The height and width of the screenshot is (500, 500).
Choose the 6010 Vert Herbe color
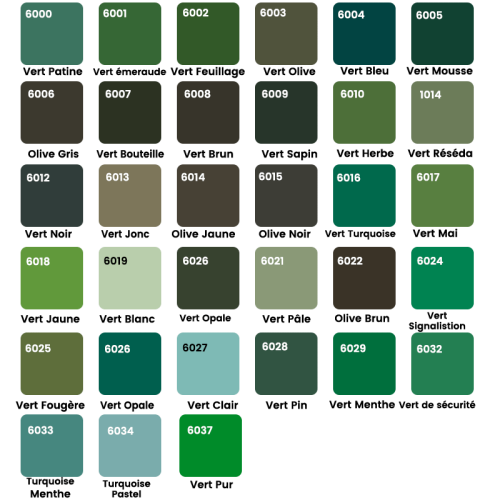click(x=364, y=113)
